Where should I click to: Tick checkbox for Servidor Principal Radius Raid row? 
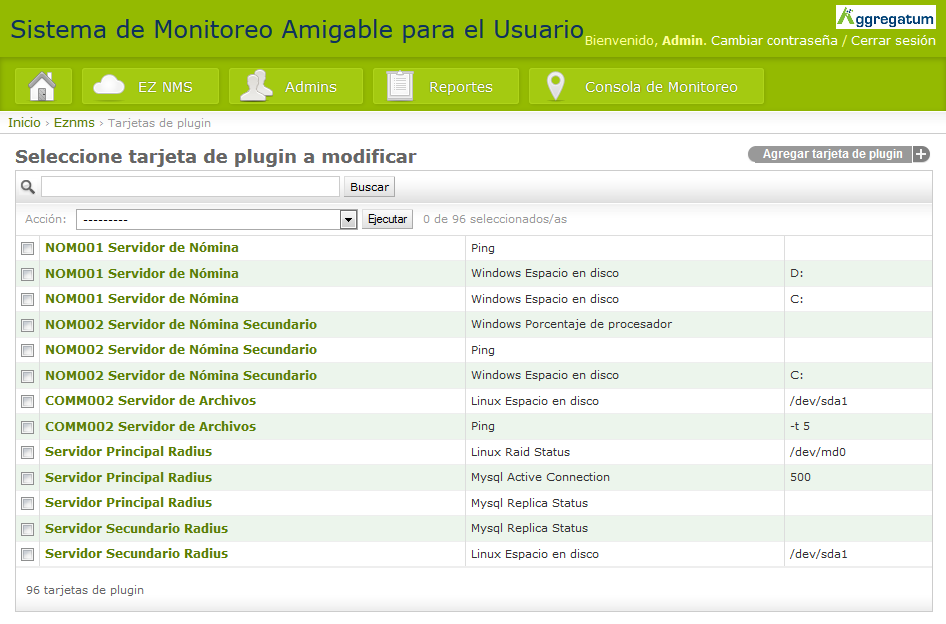point(28,452)
